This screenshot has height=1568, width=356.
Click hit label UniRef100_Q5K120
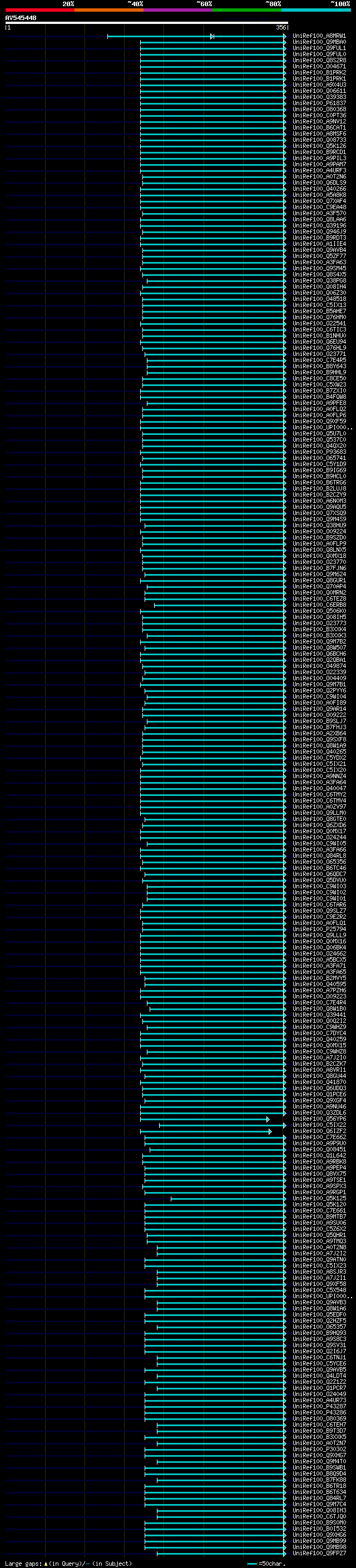tap(319, 1205)
